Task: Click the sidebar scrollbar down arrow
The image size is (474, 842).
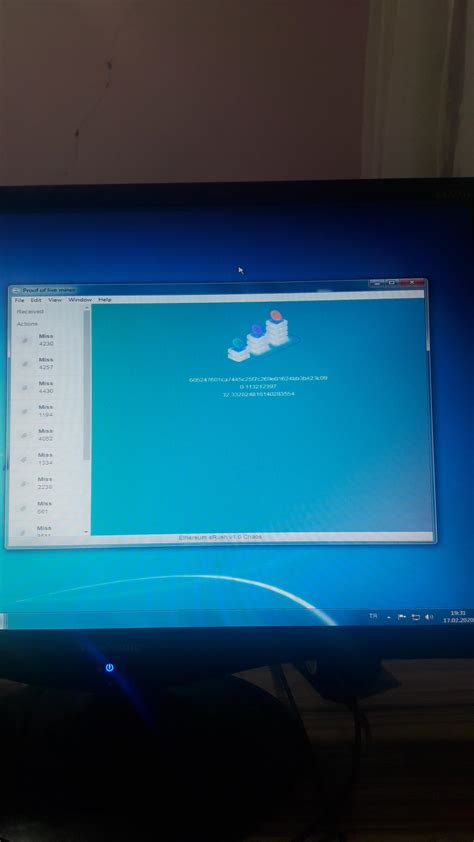Action: (86, 532)
